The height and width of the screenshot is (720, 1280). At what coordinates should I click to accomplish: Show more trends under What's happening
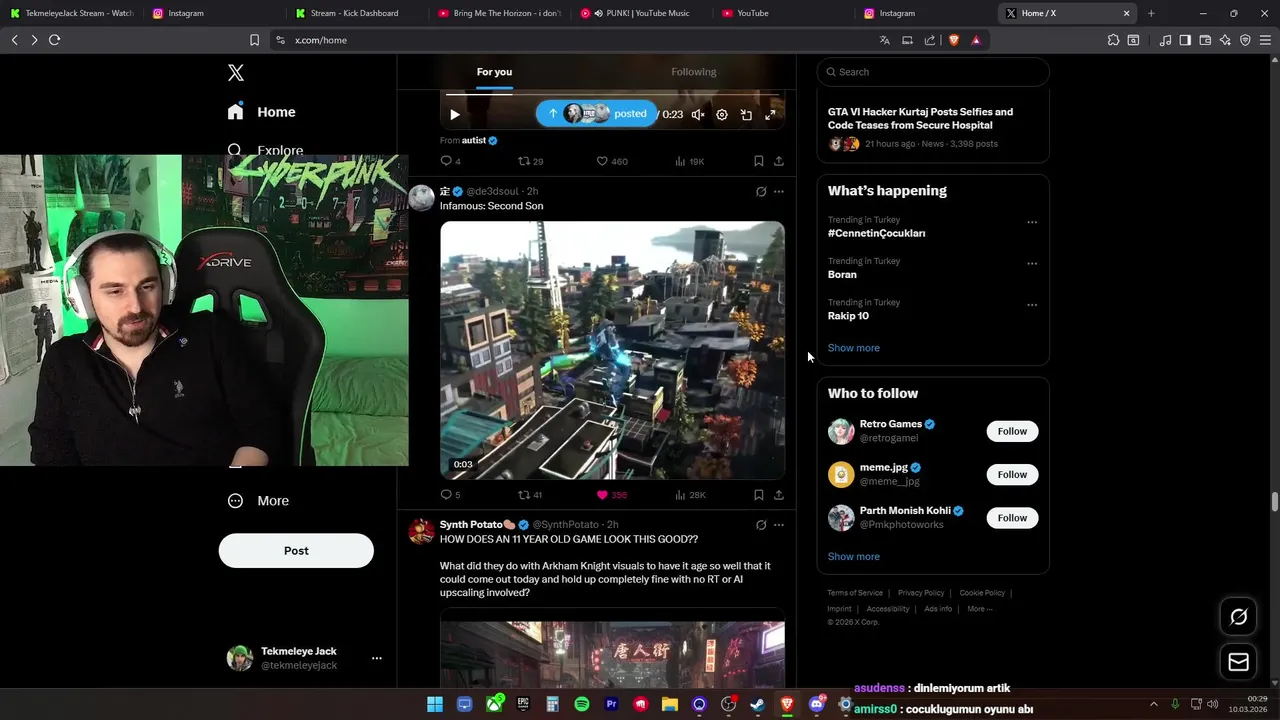(x=854, y=348)
